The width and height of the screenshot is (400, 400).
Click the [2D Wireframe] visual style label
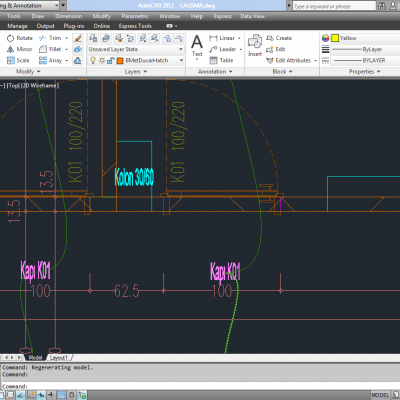40,86
